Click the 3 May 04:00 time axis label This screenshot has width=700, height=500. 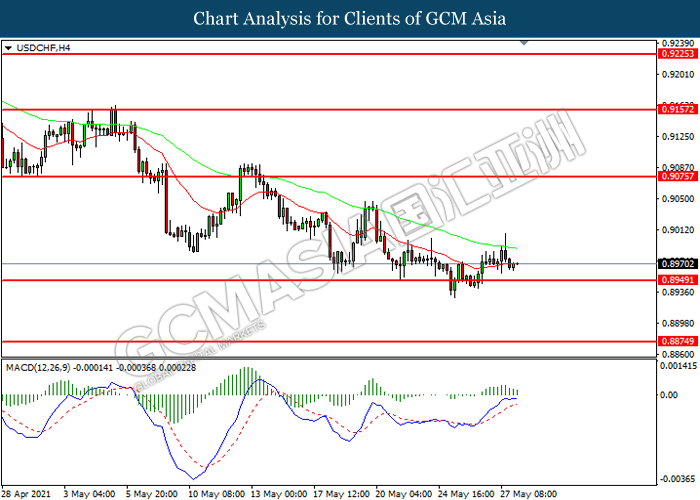89,494
